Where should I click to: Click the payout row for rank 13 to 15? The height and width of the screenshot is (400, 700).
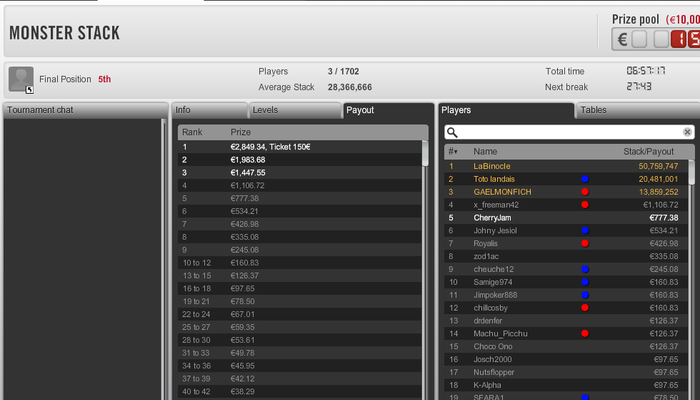click(300, 276)
